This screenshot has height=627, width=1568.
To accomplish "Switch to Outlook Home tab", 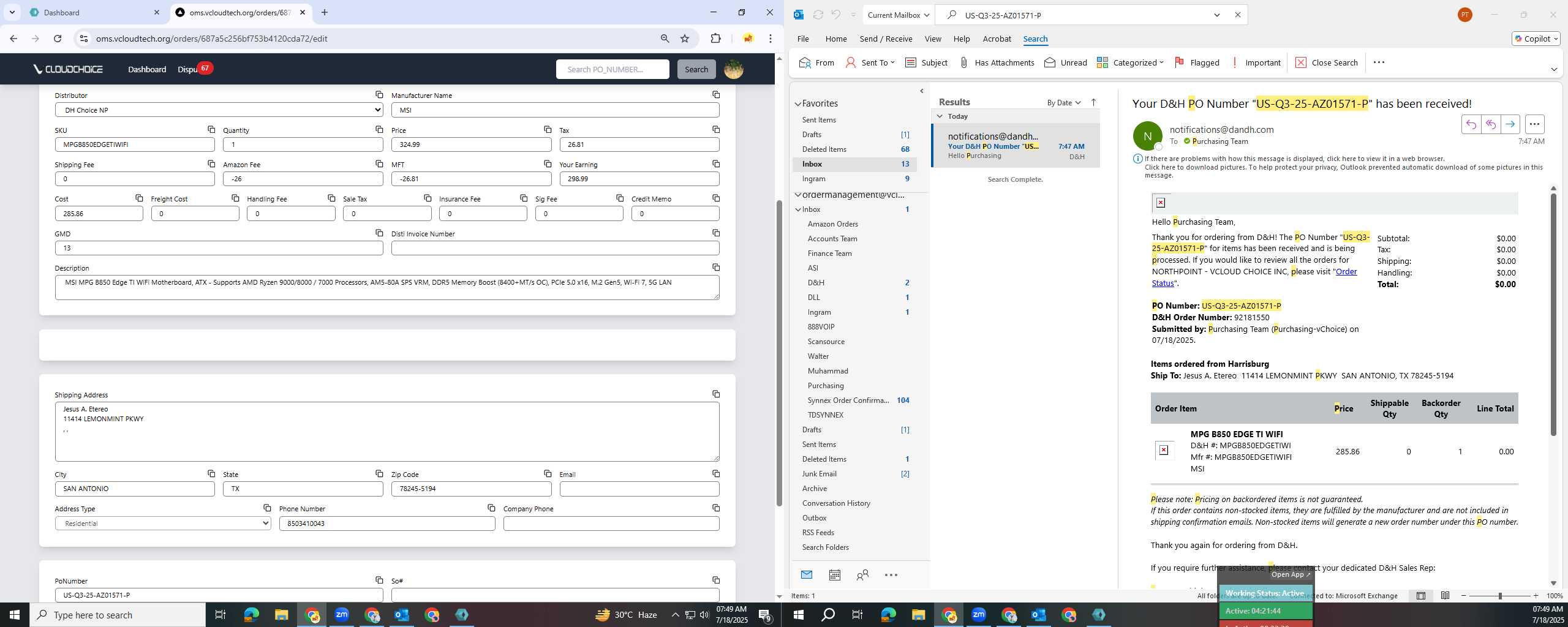I will (x=836, y=39).
